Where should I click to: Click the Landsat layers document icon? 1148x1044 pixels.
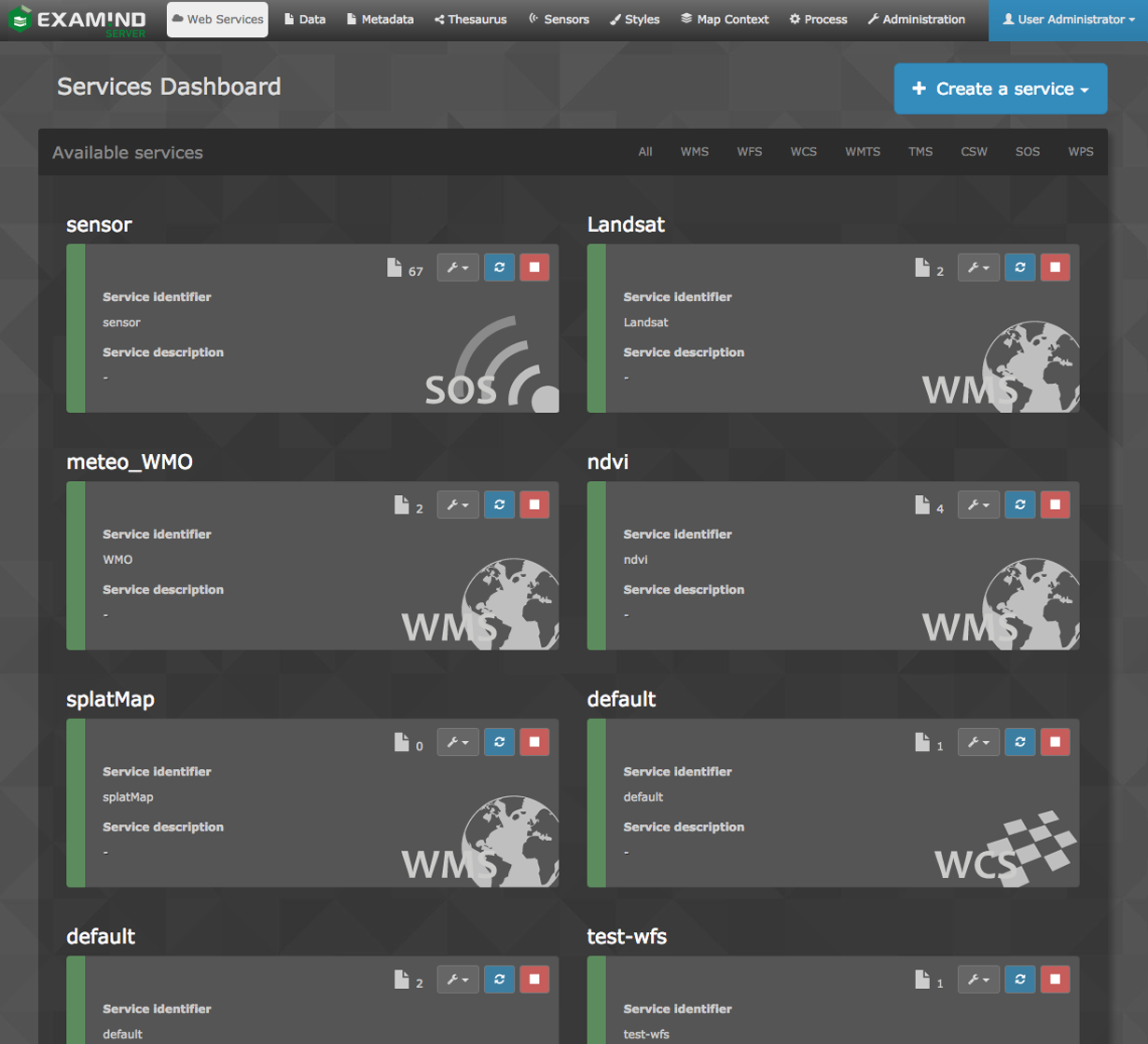tap(922, 268)
